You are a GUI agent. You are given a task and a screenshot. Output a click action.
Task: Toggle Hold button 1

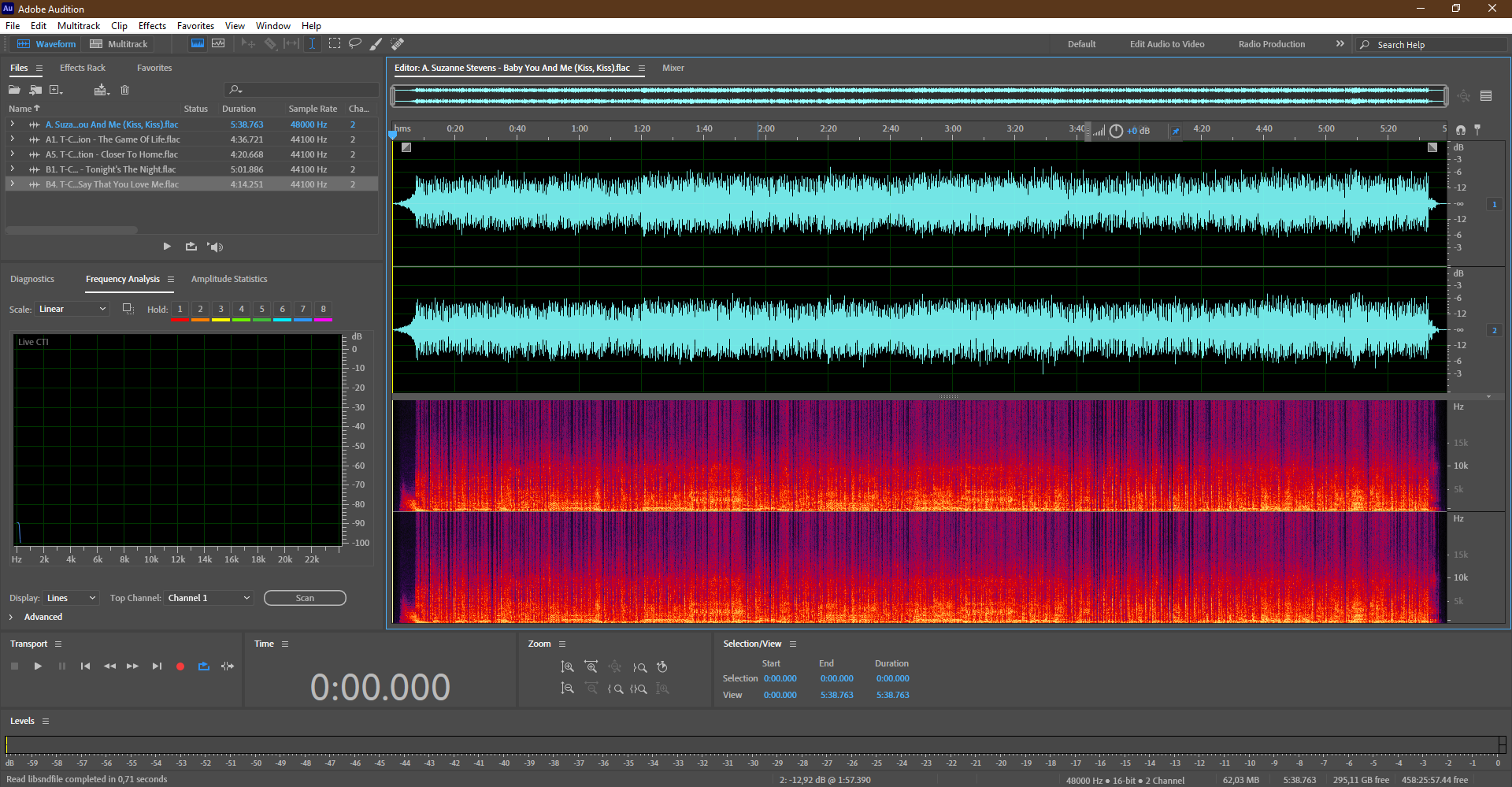click(180, 309)
